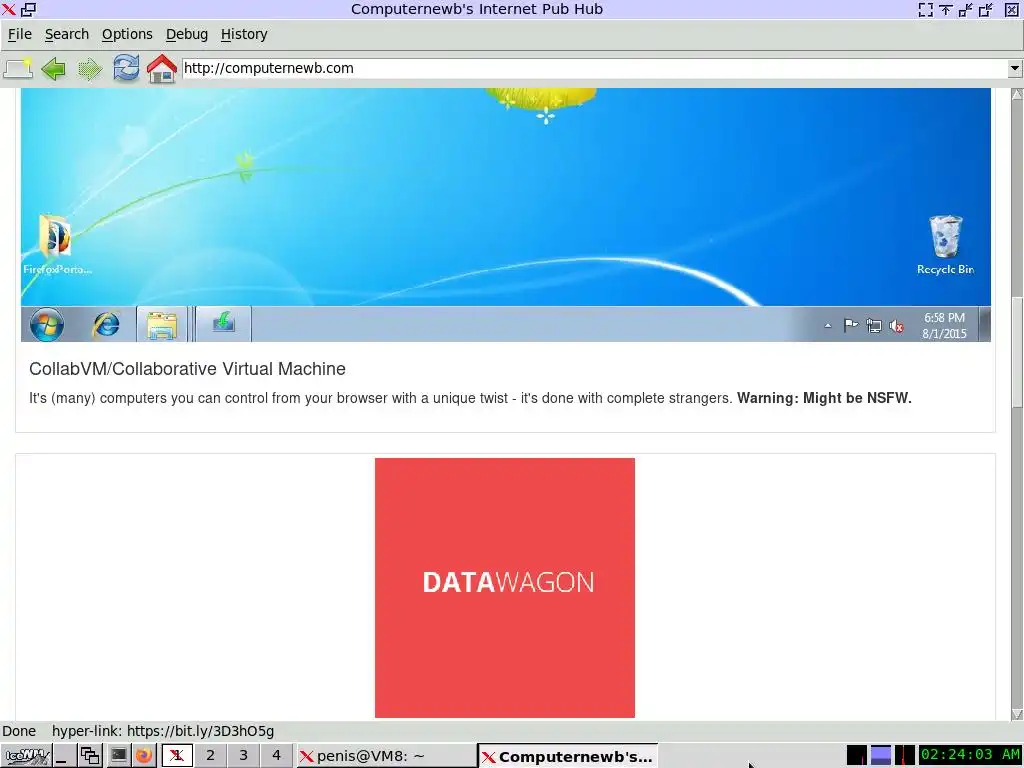The height and width of the screenshot is (768, 1024).
Task: Click the CollabVM/Collaborative Virtual Machine heading
Action: [187, 369]
